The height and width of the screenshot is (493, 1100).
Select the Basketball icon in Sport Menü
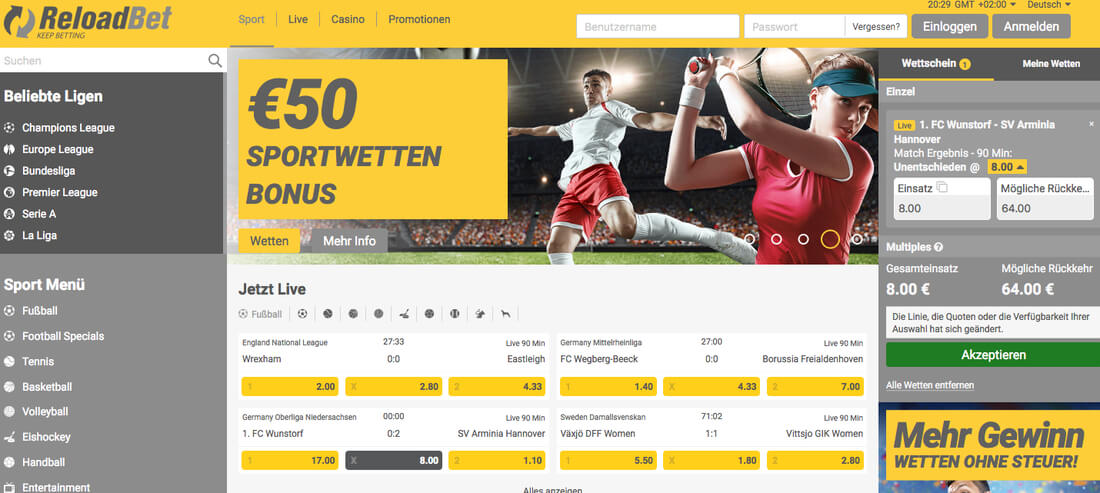[x=9, y=386]
